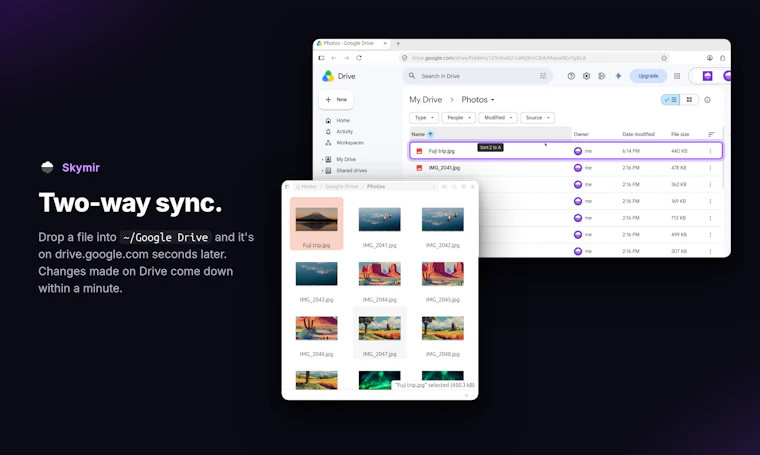Open Workspaces in Drive sidebar
Screen dimensions: 760x455
click(x=349, y=142)
